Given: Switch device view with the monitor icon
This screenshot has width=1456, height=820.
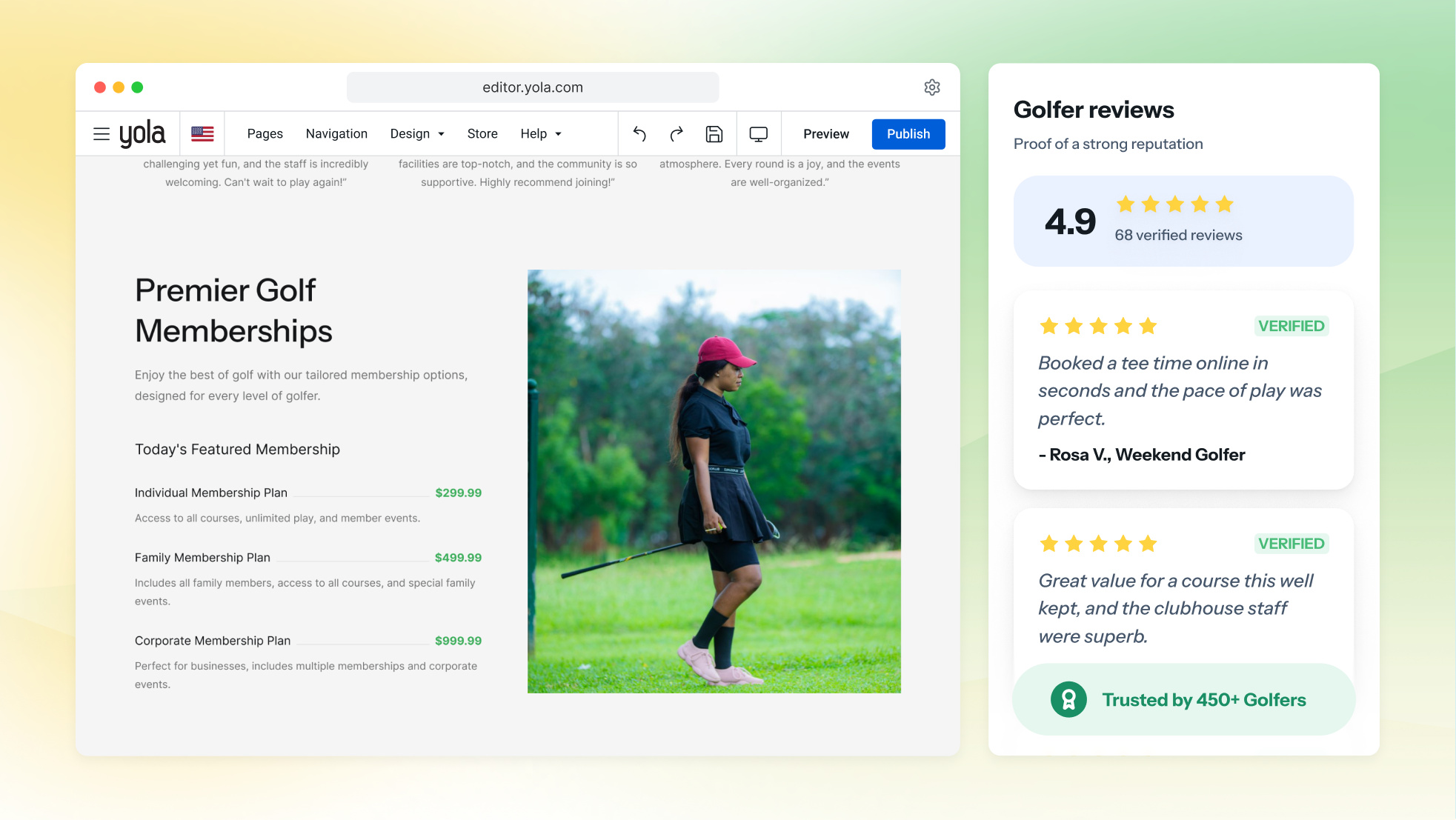Looking at the screenshot, I should [759, 134].
